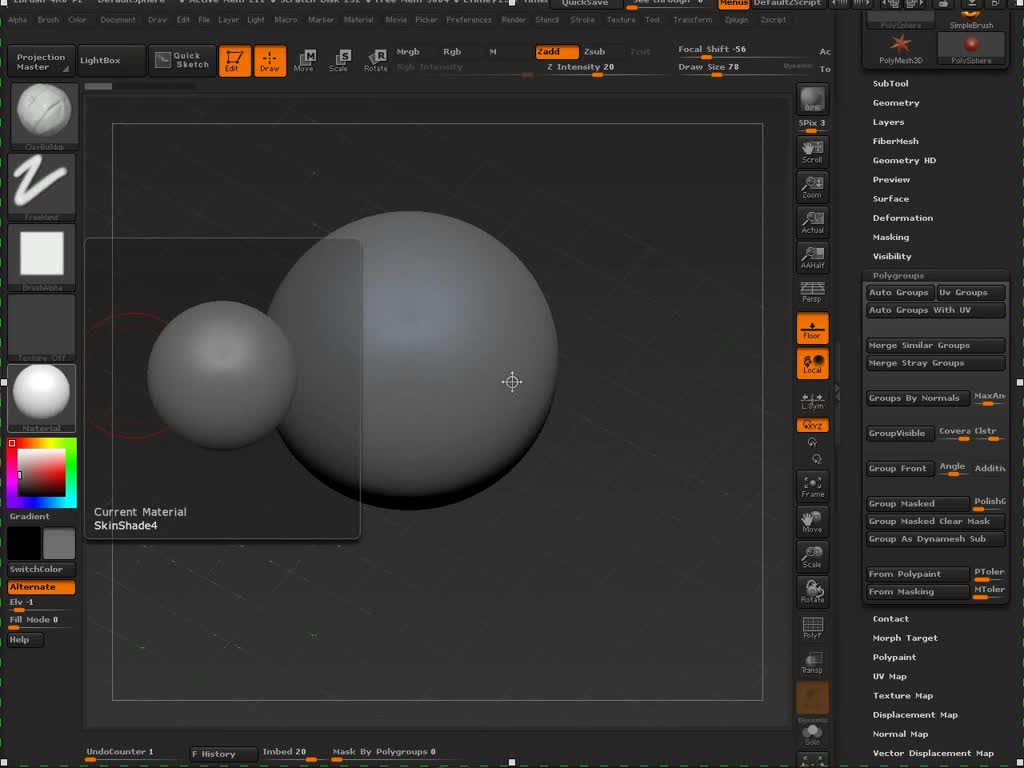Viewport: 1024px width, 768px height.
Task: Open the Preferences menu
Action: pos(469,20)
